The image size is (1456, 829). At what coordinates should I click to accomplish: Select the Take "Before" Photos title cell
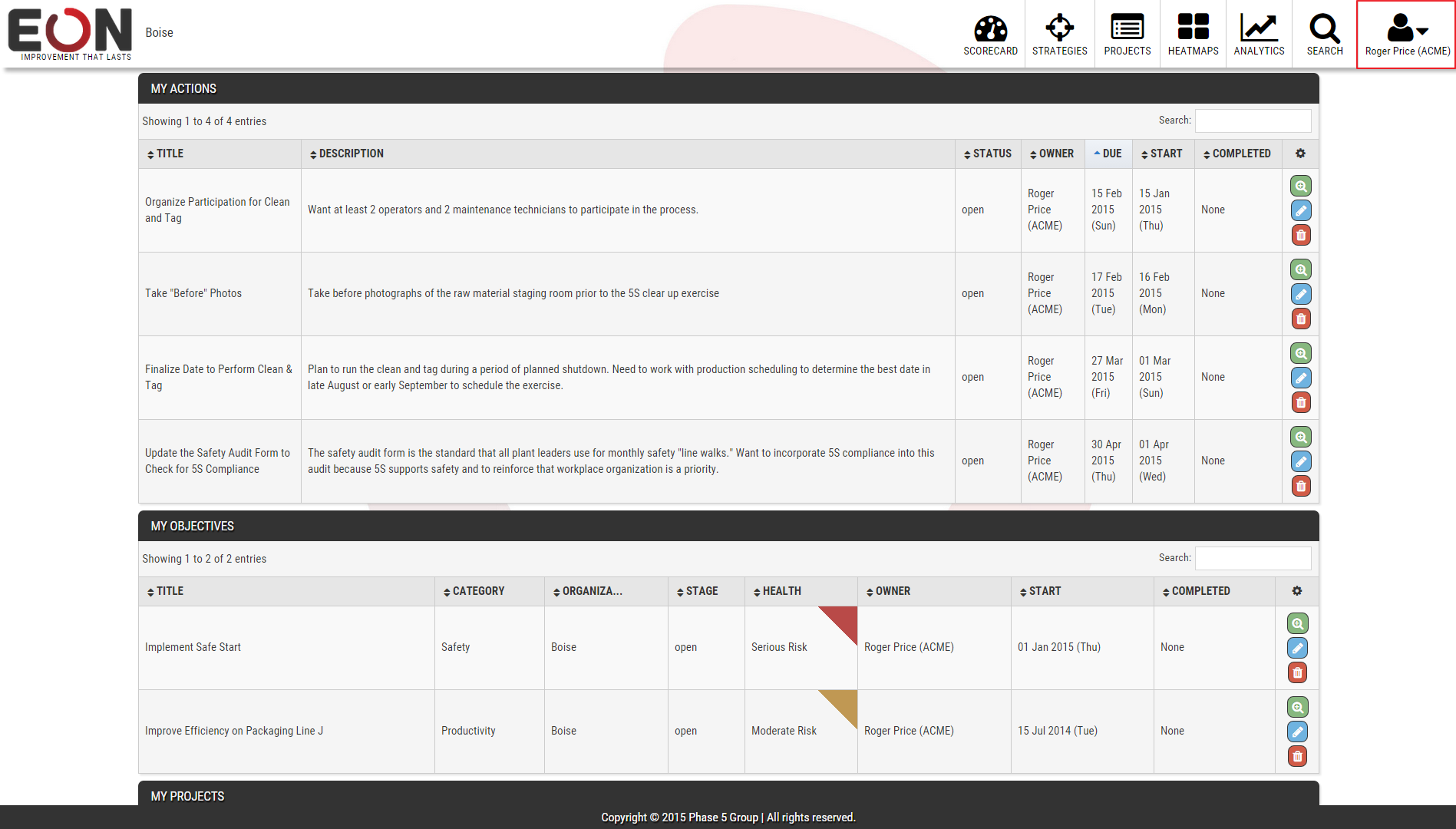tap(220, 293)
